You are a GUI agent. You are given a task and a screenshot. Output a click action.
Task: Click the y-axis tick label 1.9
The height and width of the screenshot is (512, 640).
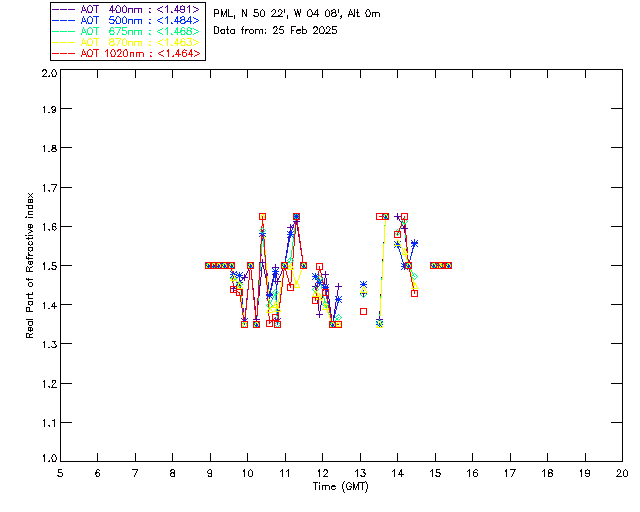[49, 109]
